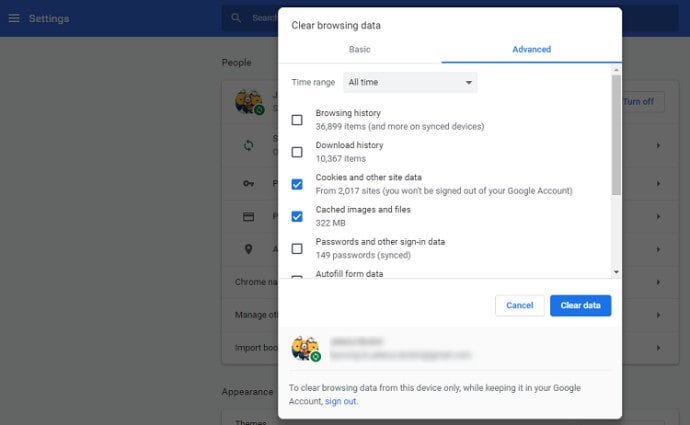Click the search magnifier icon
Image resolution: width=690 pixels, height=425 pixels.
(236, 18)
